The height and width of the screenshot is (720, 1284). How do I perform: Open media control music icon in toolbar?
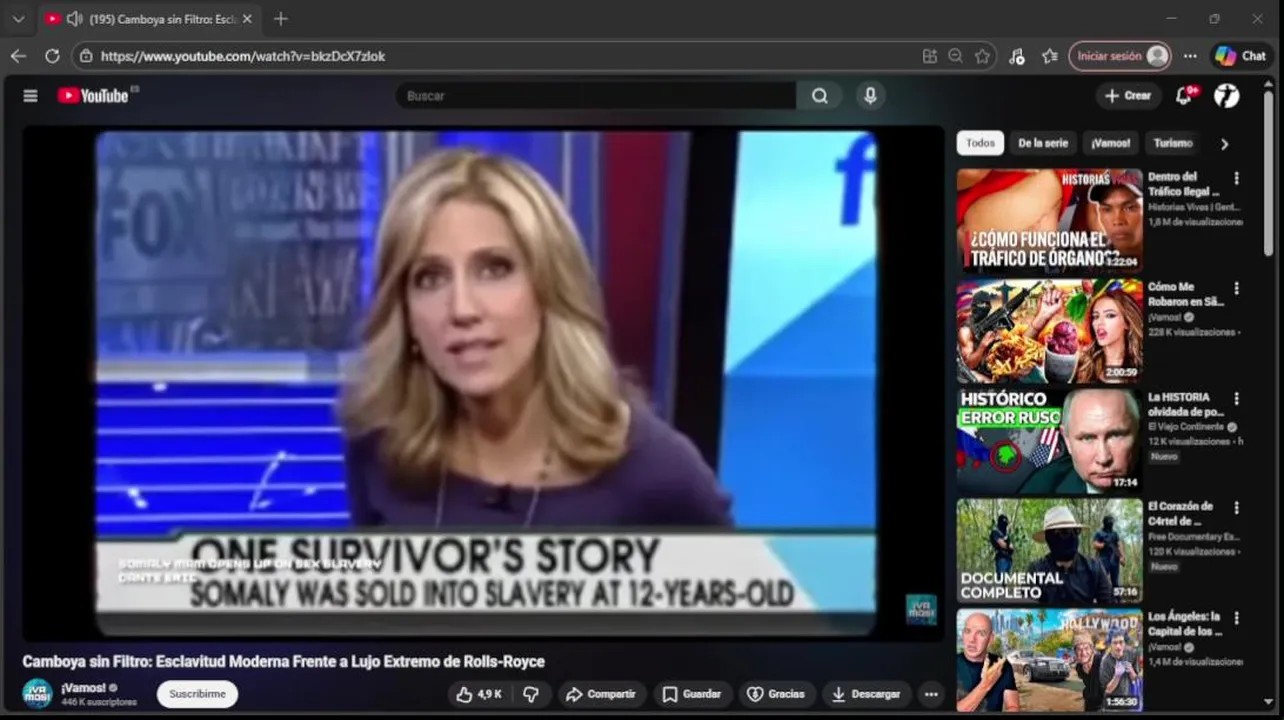[x=1017, y=57]
